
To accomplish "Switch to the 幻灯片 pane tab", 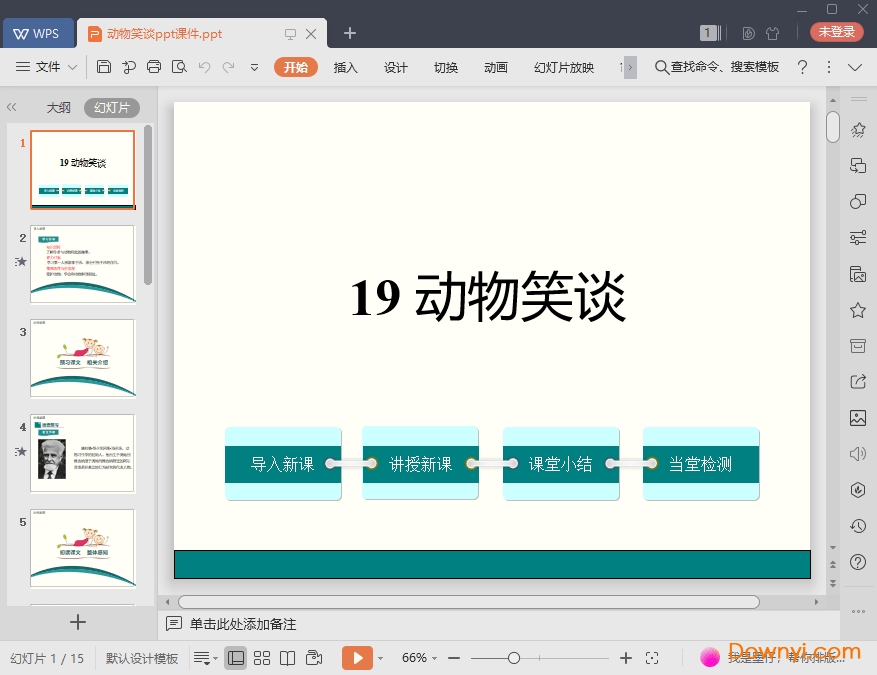I will 110,107.
